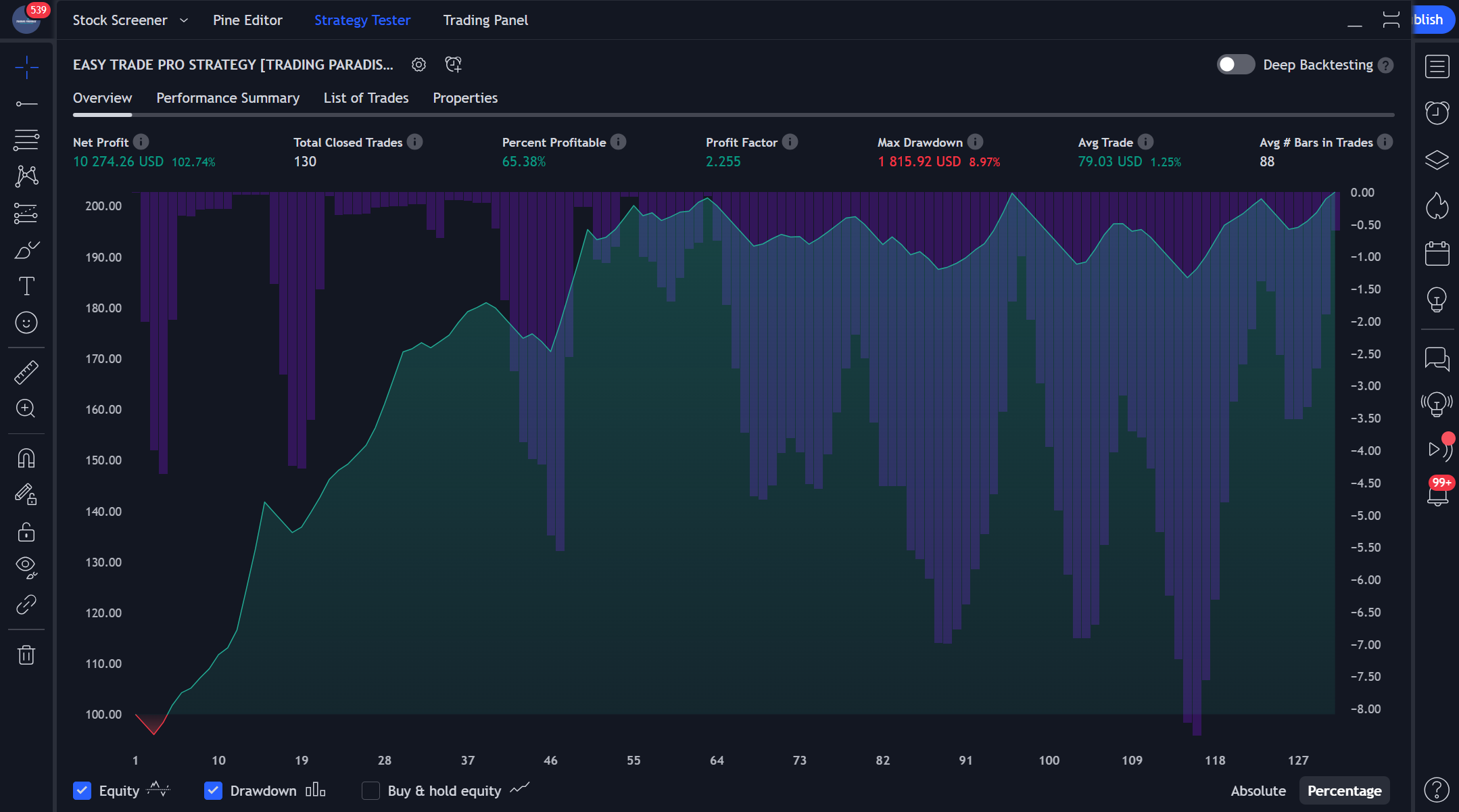
Task: Activate the Magnet mode icon
Action: pyautogui.click(x=26, y=458)
